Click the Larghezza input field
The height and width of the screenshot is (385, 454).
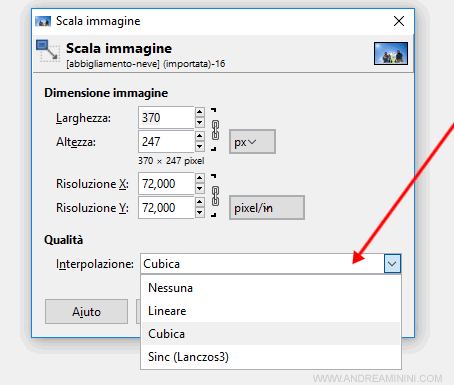tap(166, 117)
